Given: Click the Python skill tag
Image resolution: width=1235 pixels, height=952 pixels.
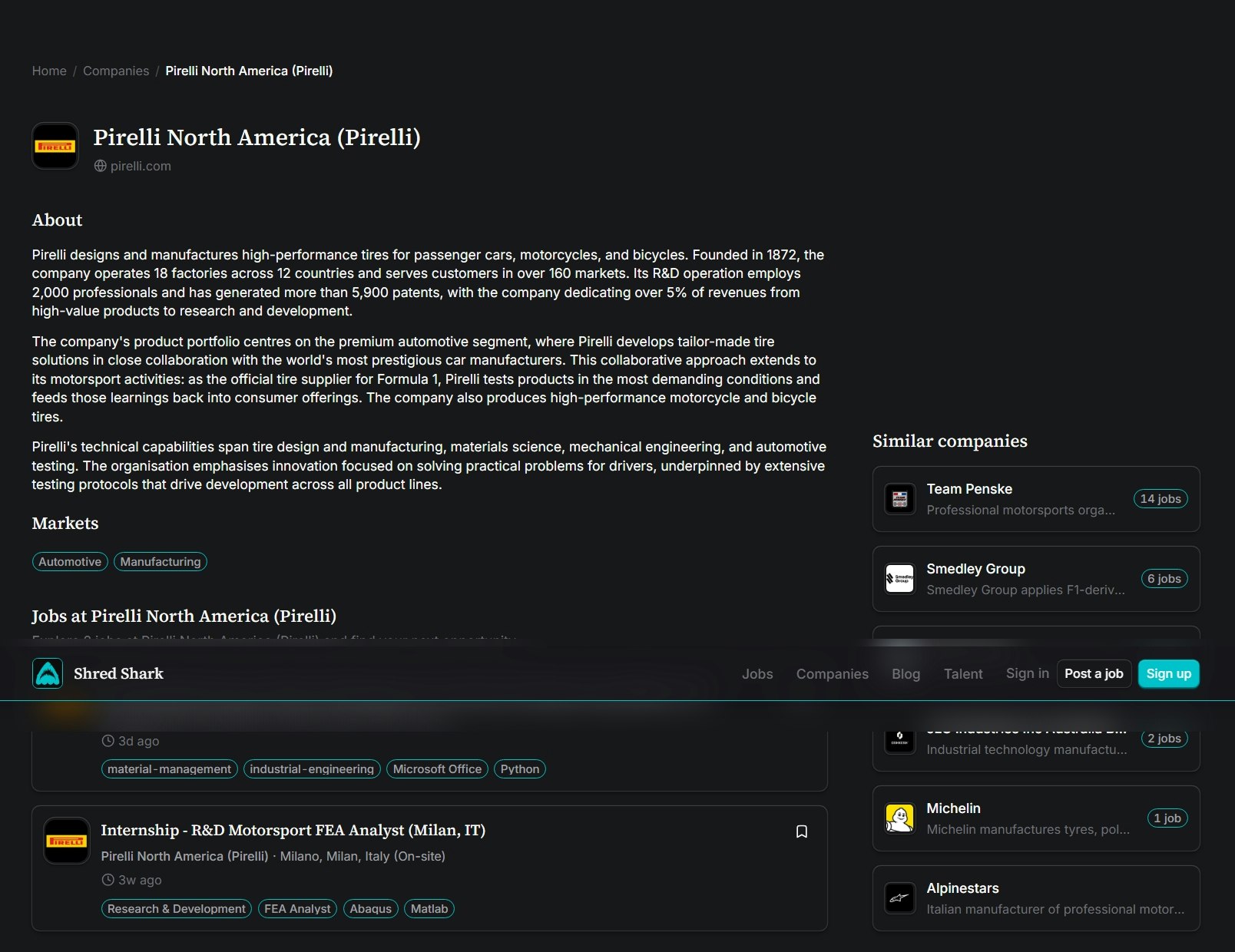Looking at the screenshot, I should coord(520,769).
